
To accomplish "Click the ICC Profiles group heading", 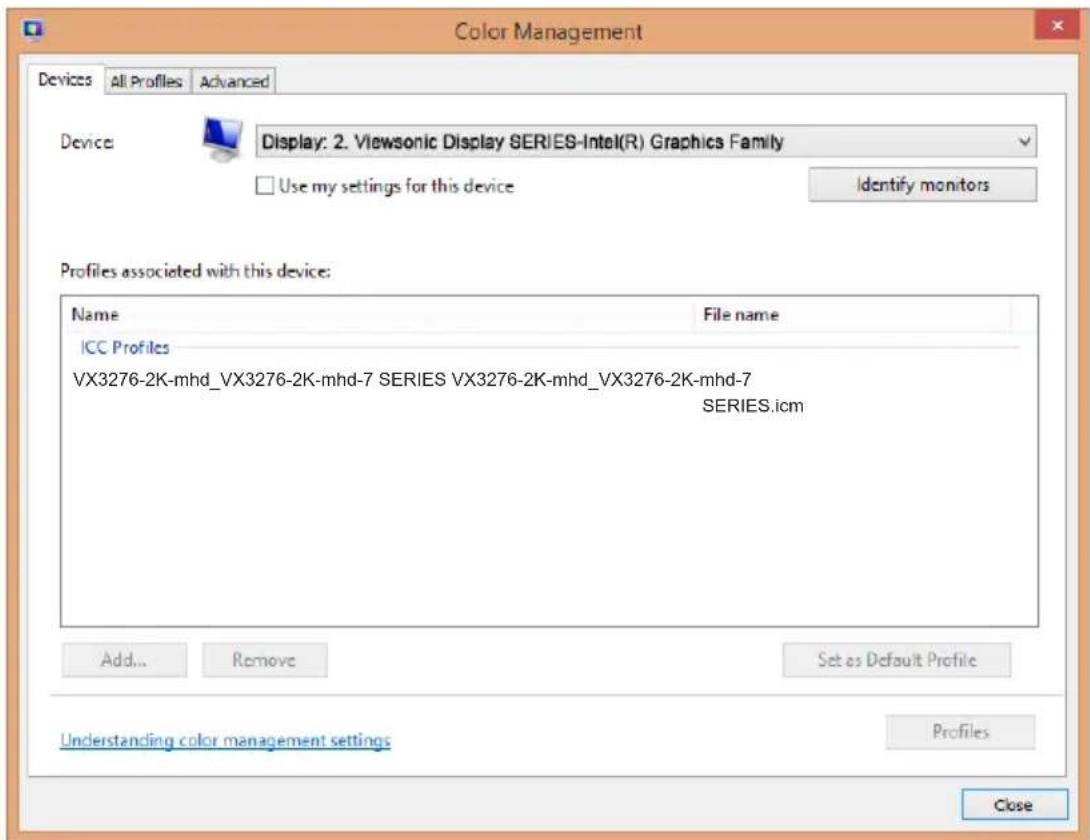I will click(x=125, y=347).
